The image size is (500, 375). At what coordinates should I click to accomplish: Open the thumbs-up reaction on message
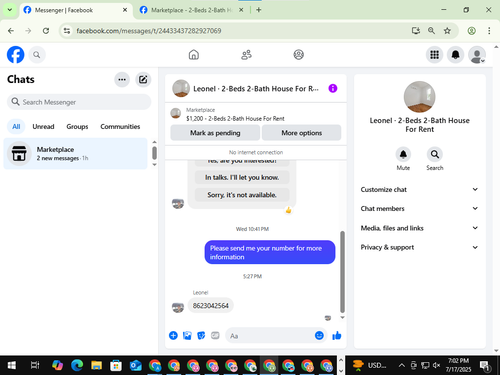(x=288, y=210)
